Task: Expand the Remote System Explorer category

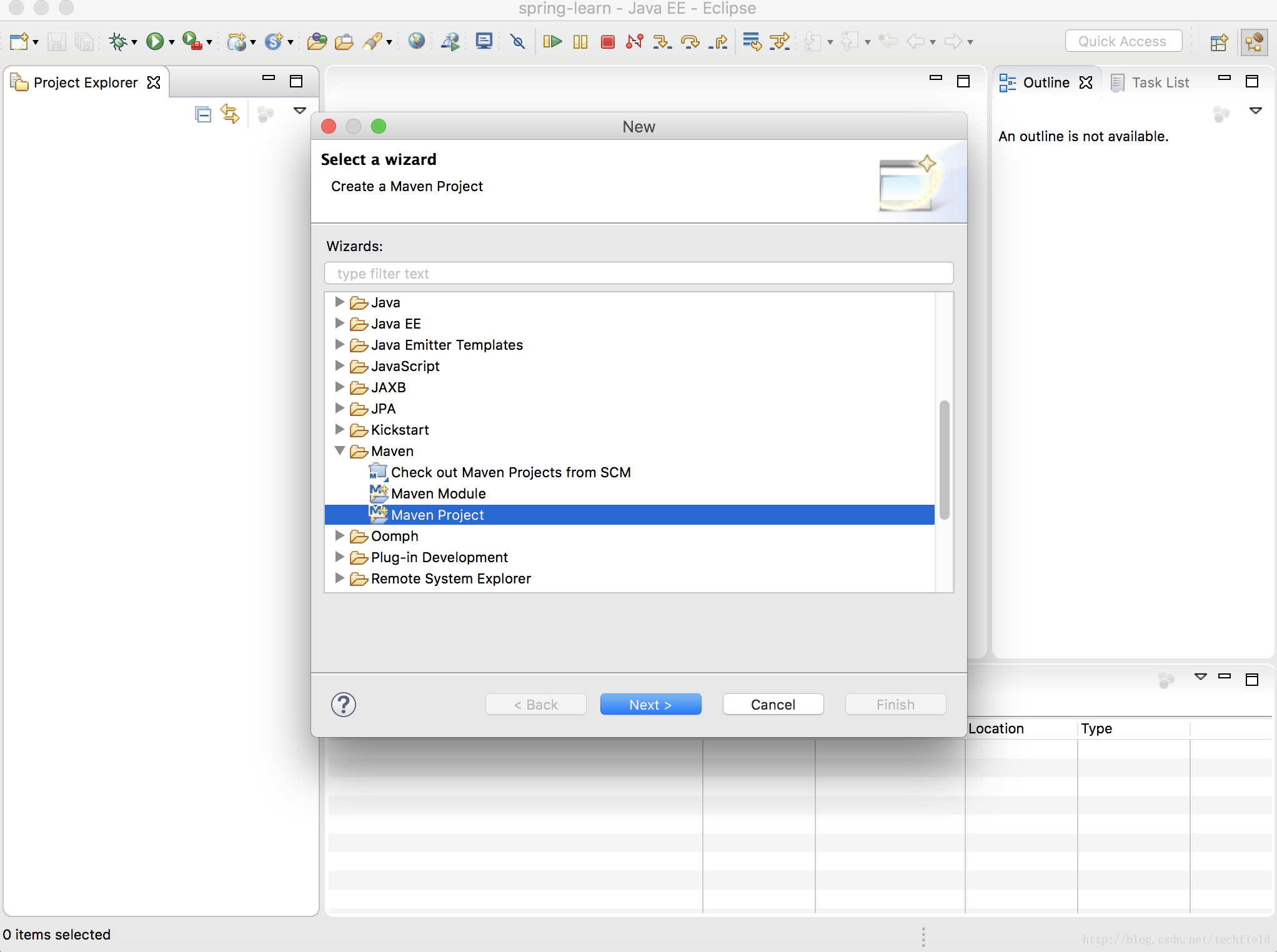Action: click(x=340, y=578)
